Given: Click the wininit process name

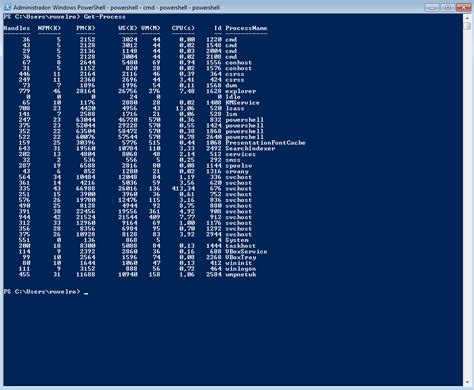Looking at the screenshot, I should click(239, 263).
